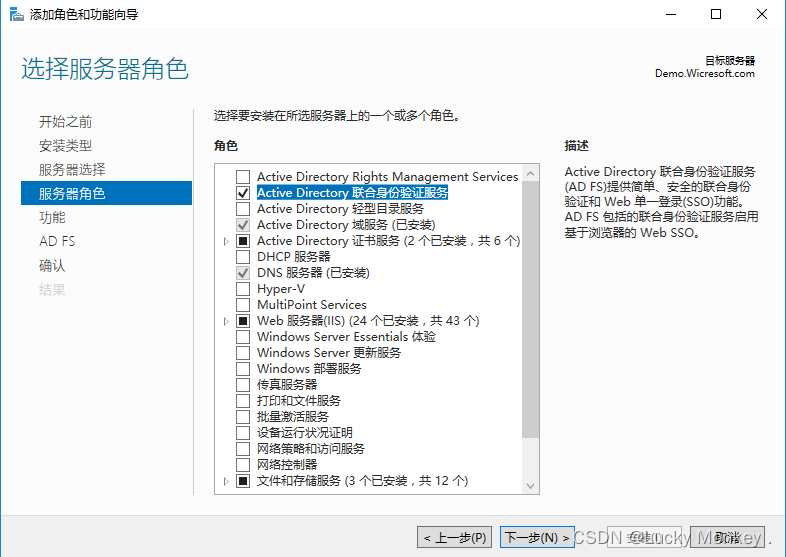Toggle 文件和存储服务 checkbox
This screenshot has width=786, height=557.
pyautogui.click(x=243, y=481)
